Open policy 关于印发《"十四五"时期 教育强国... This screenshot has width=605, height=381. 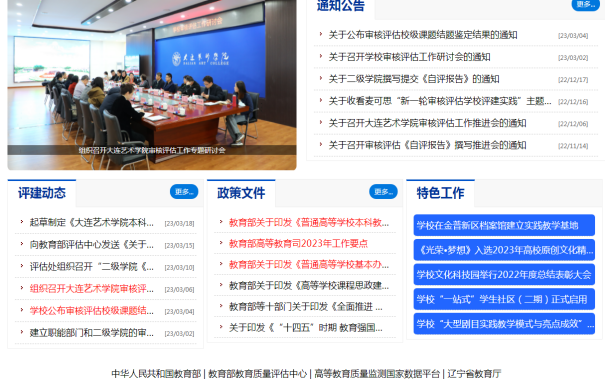(306, 328)
